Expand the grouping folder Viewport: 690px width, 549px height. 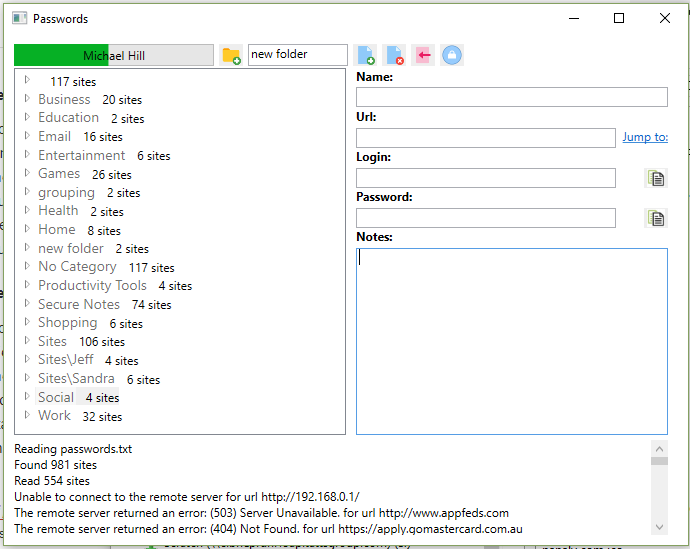click(27, 191)
